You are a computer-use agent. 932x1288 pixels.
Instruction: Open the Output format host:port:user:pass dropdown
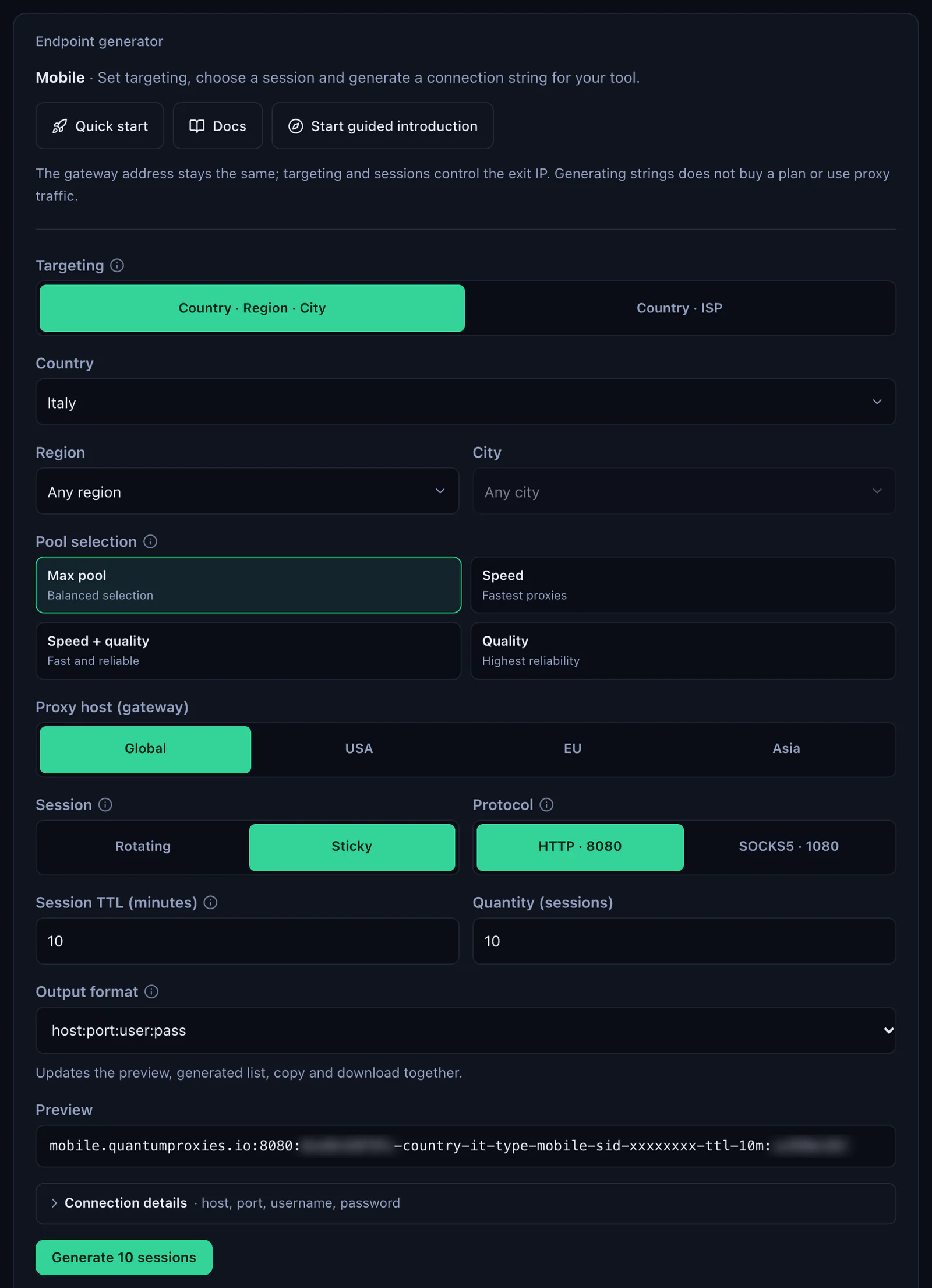tap(466, 1030)
